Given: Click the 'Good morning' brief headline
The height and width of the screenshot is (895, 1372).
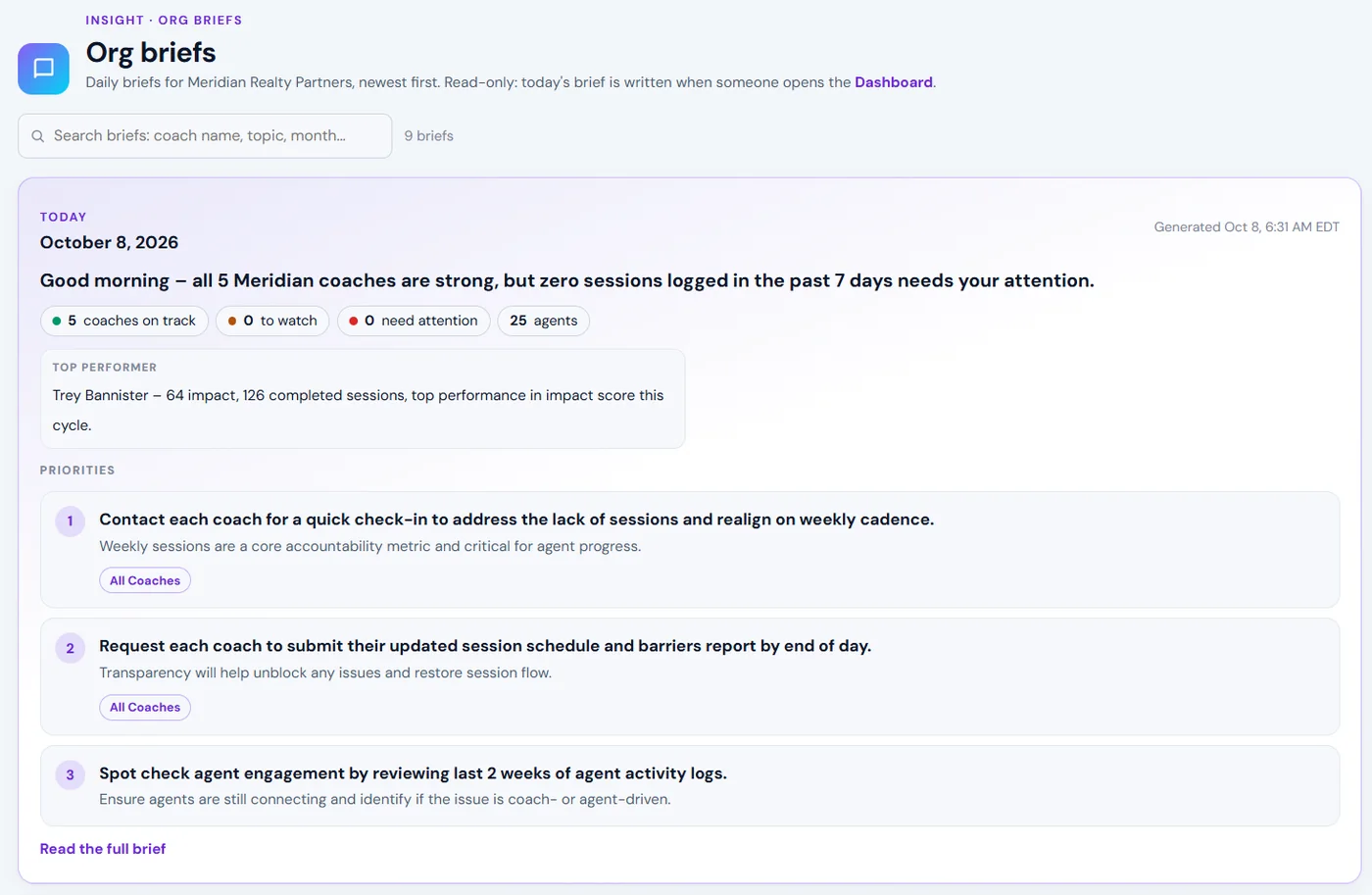Looking at the screenshot, I should pyautogui.click(x=566, y=280).
